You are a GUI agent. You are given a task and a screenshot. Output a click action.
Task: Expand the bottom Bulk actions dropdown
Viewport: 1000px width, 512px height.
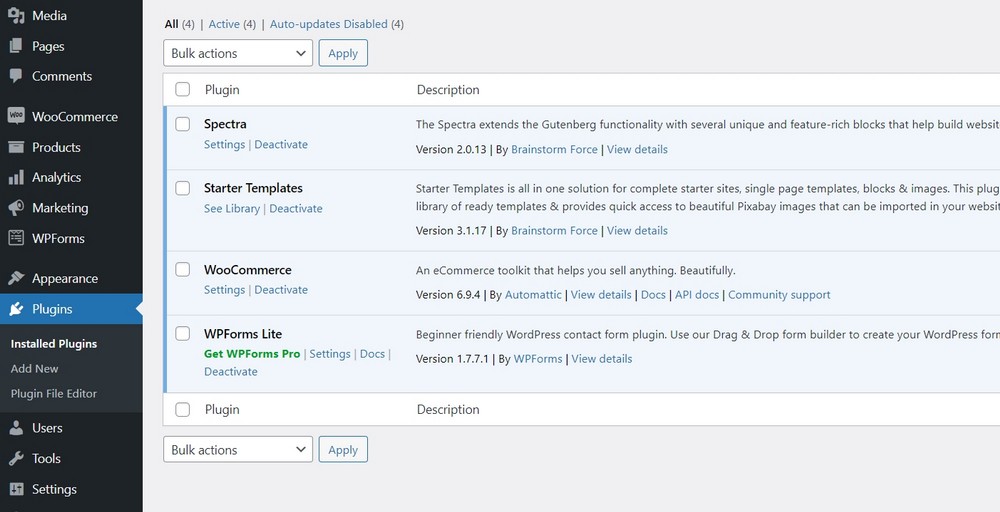pos(238,450)
